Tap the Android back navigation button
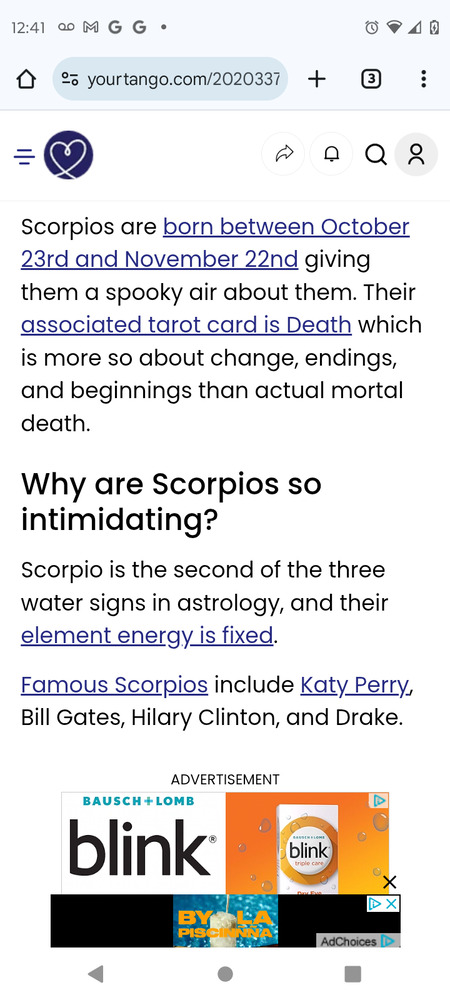This screenshot has width=450, height=1000. (96, 974)
